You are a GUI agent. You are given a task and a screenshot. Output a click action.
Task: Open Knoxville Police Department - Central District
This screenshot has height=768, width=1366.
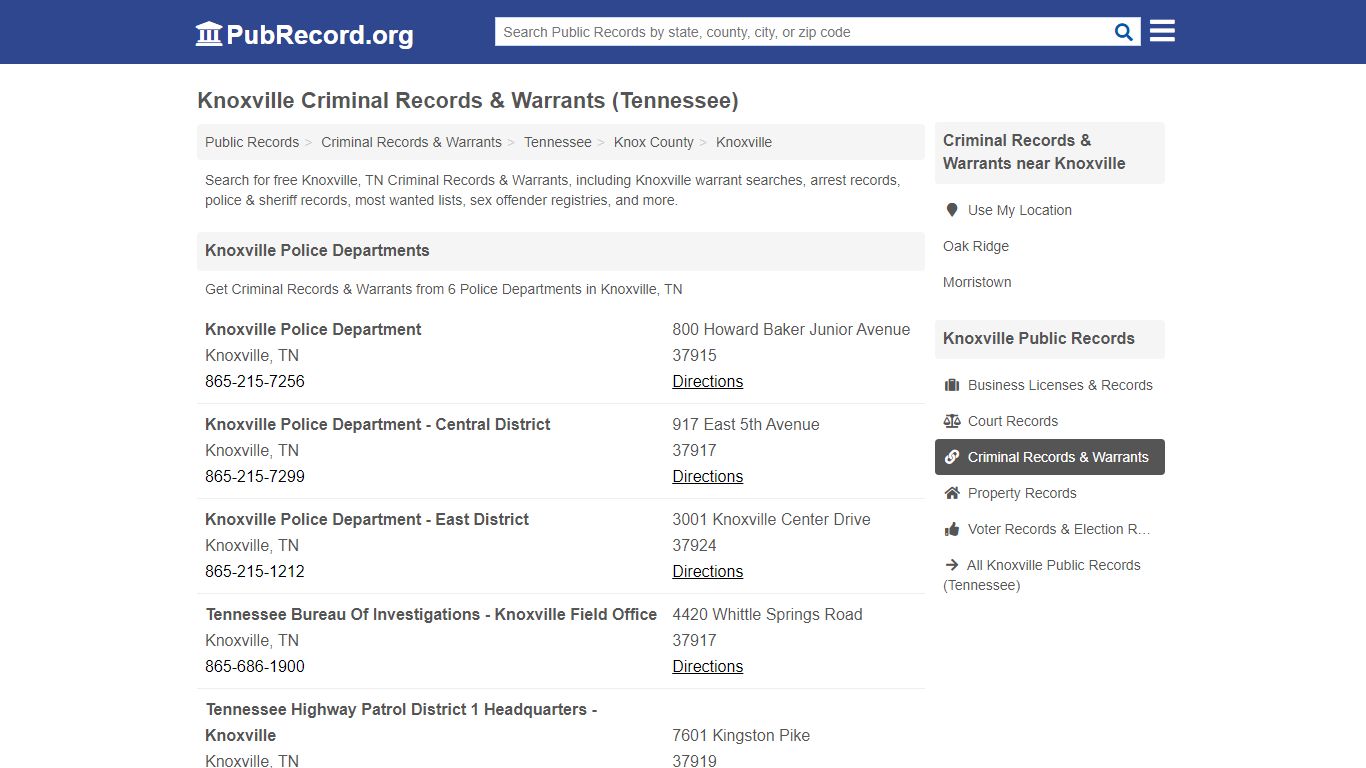(378, 424)
